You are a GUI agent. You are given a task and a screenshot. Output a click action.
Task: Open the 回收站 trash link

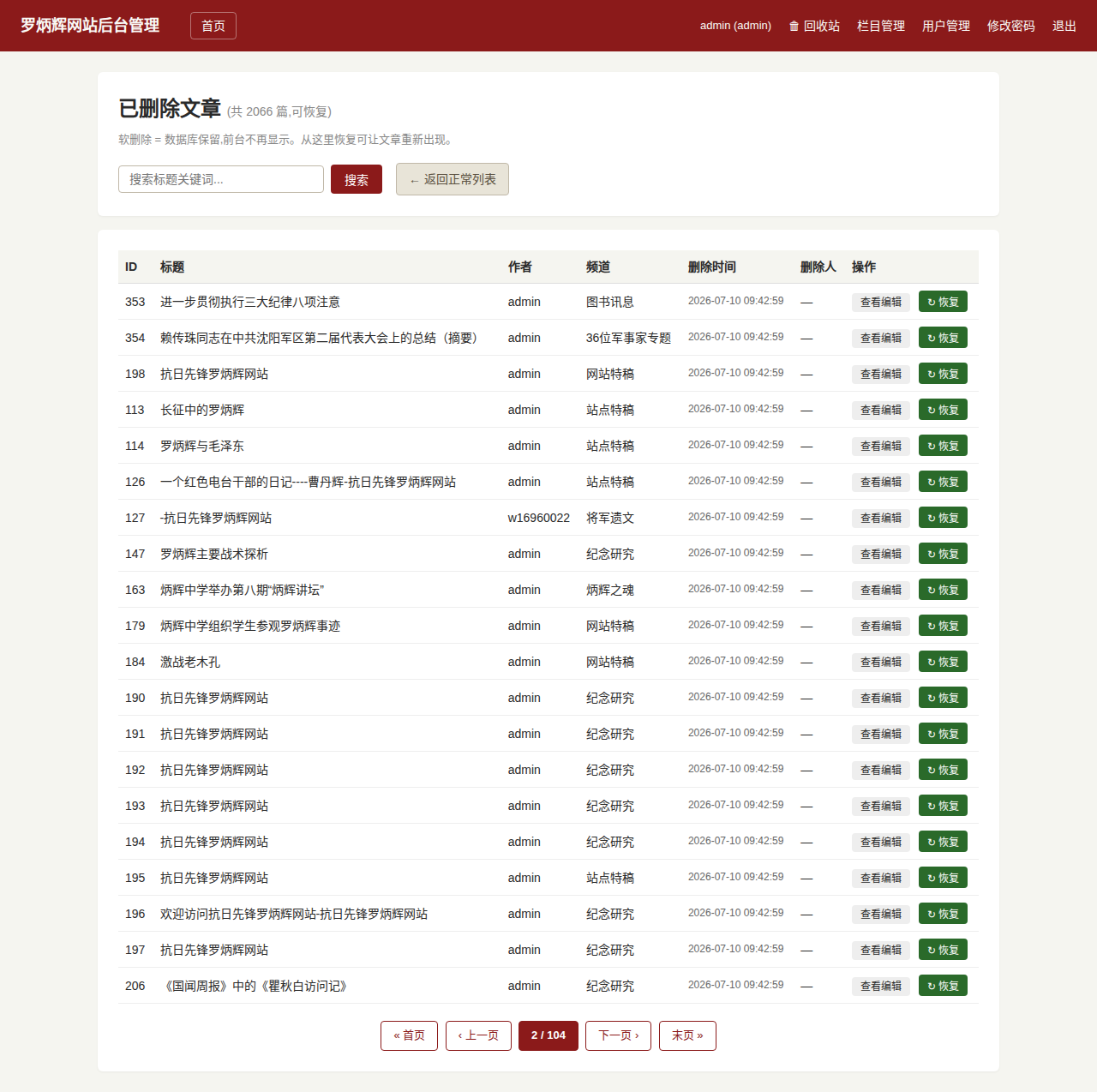click(x=814, y=26)
